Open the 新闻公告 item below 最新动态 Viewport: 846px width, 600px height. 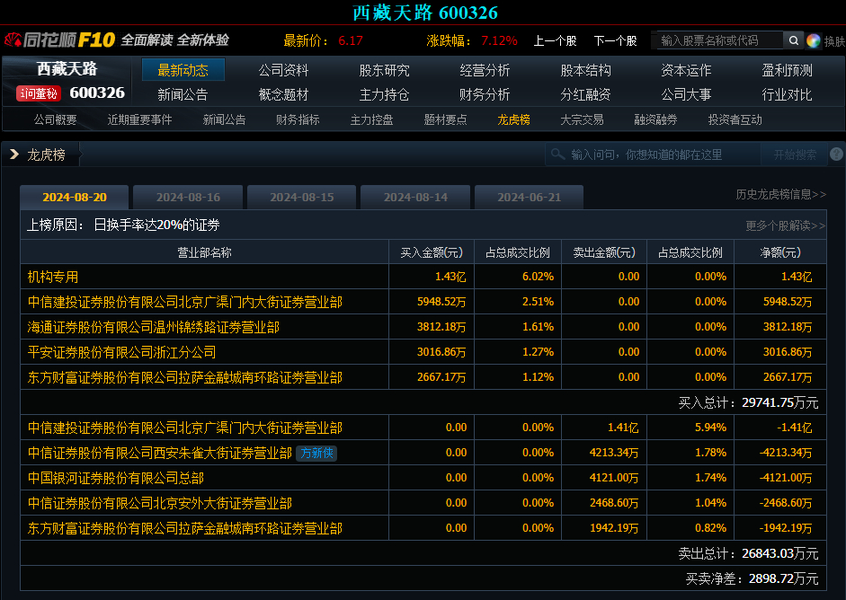pos(183,95)
